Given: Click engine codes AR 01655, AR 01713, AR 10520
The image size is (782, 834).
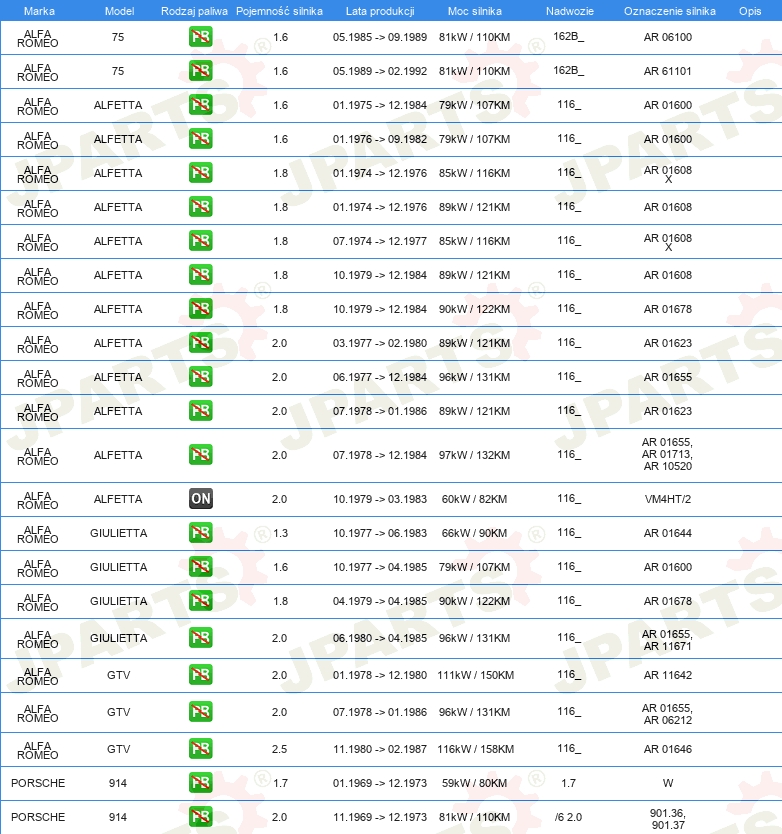Looking at the screenshot, I should point(667,454).
